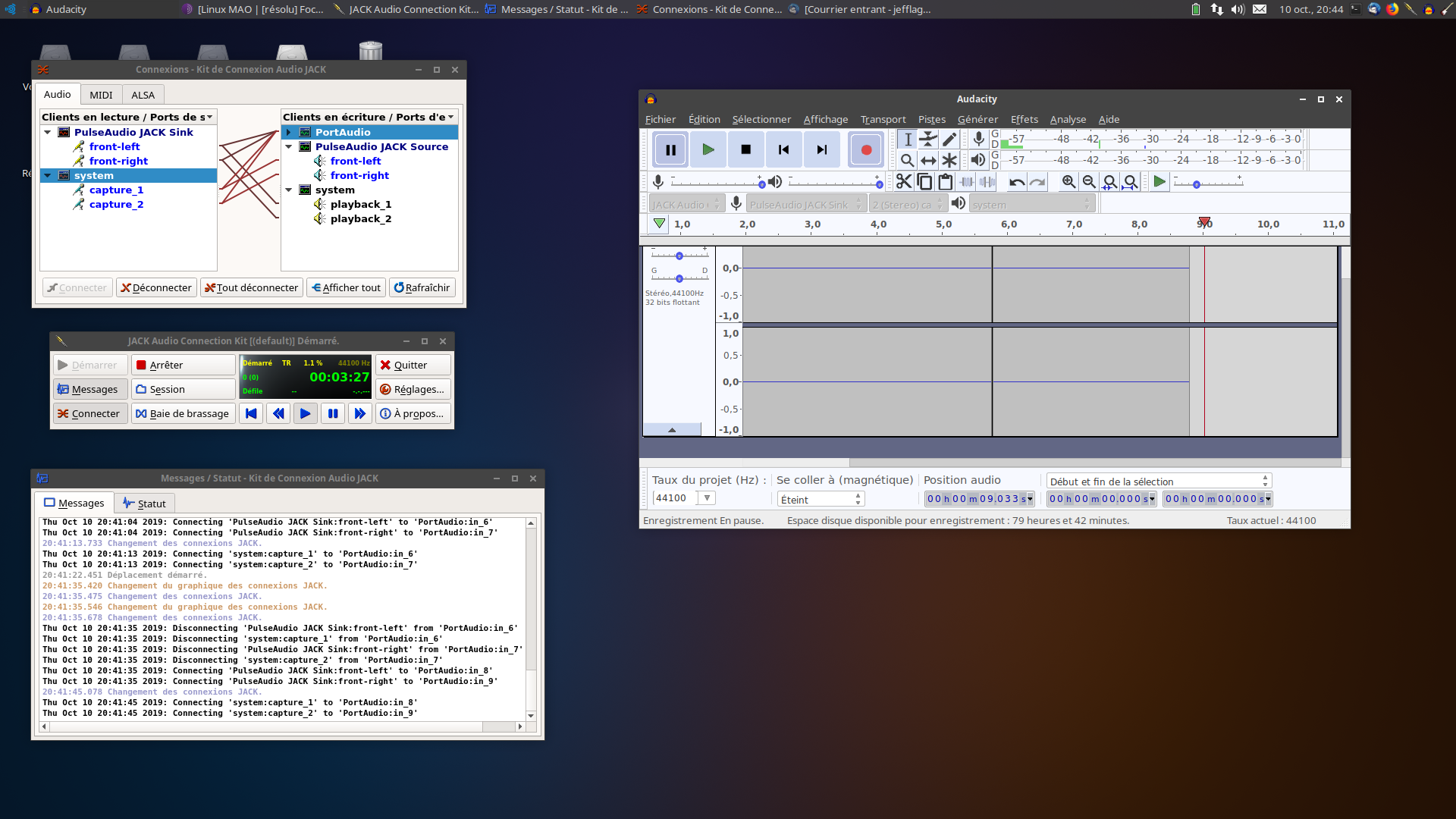Click the red playhead marker on timeline
The height and width of the screenshot is (819, 1456).
point(1204,222)
